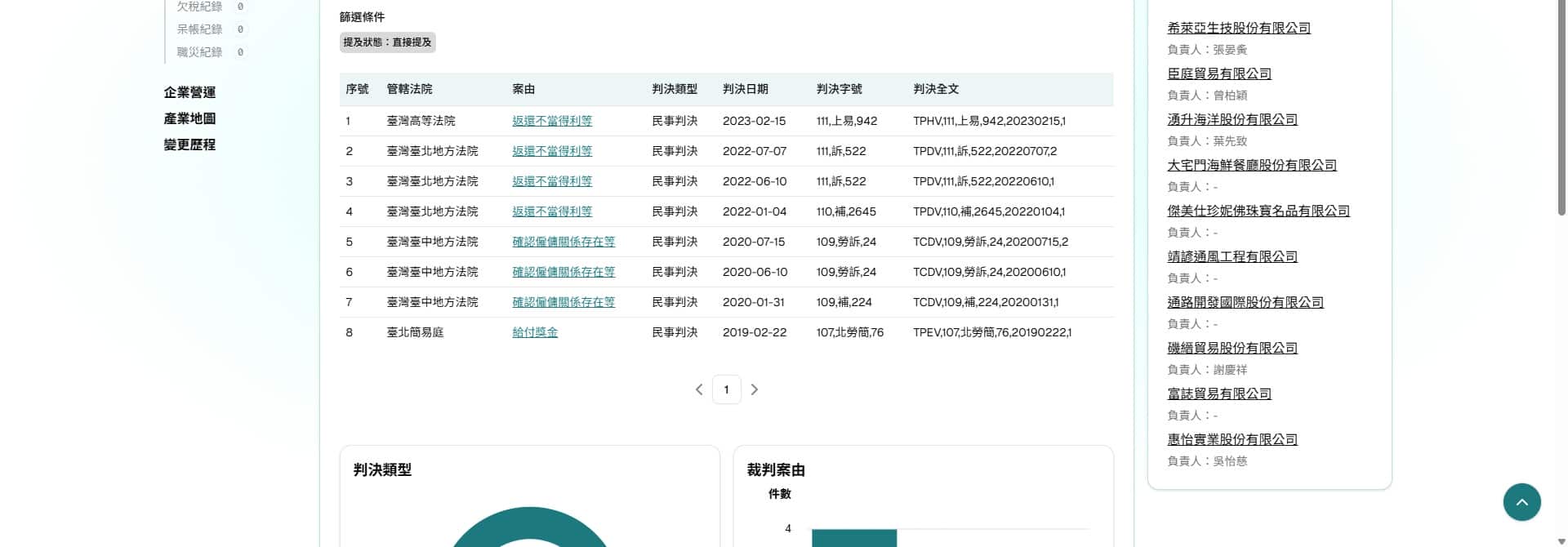1568x547 pixels.
Task: Click the teal bar in 裁判案由 chart
Action: click(x=853, y=538)
